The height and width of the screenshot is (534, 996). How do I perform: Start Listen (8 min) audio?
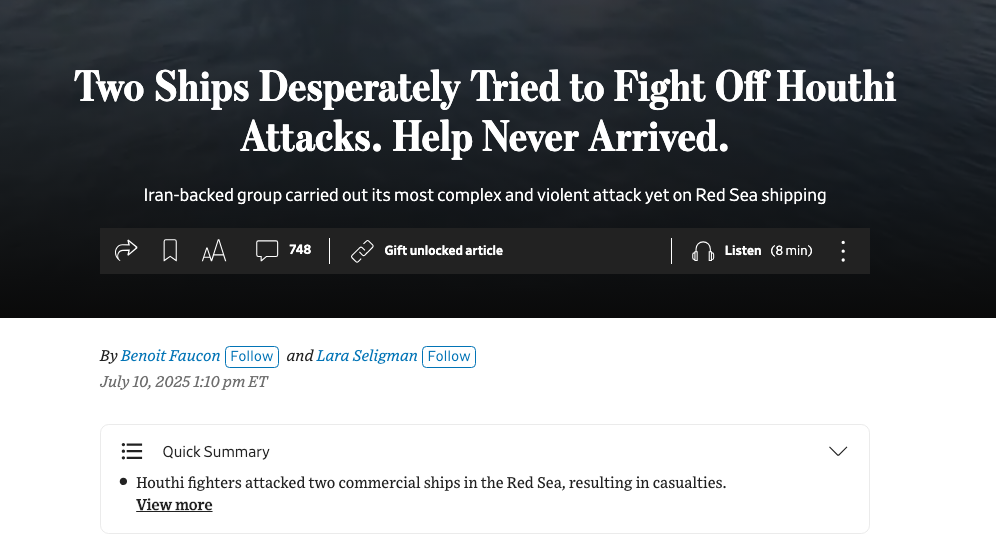[x=769, y=250]
